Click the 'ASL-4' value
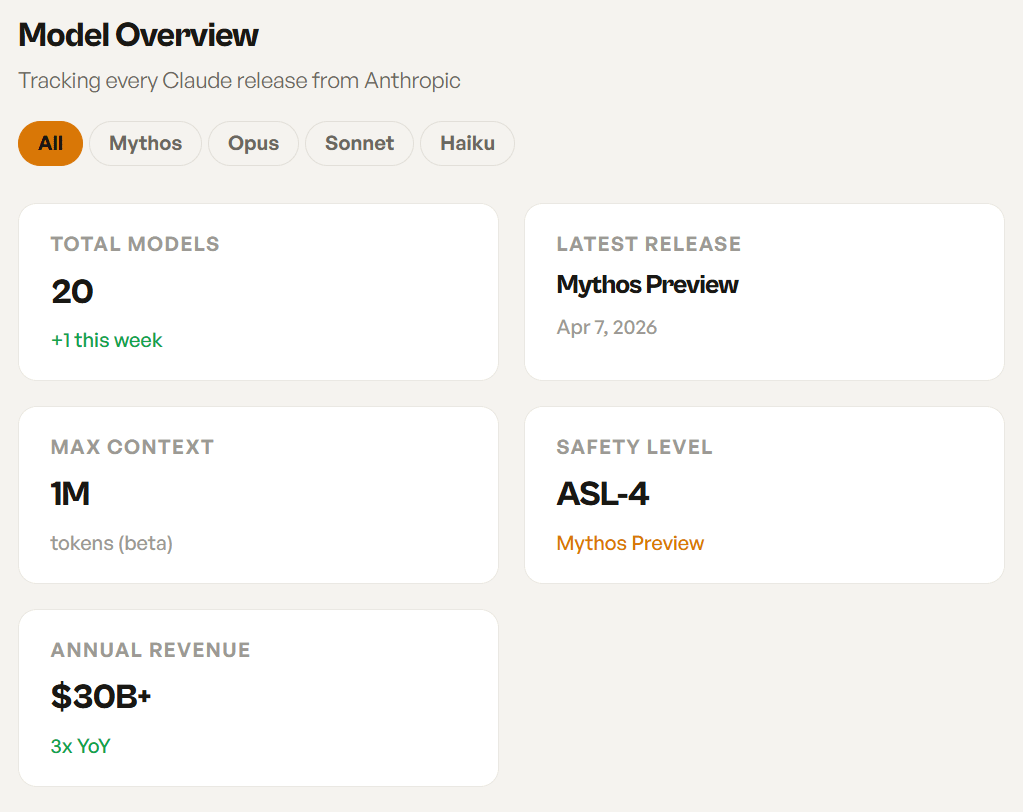Screen dimensions: 1023x812 [603, 494]
